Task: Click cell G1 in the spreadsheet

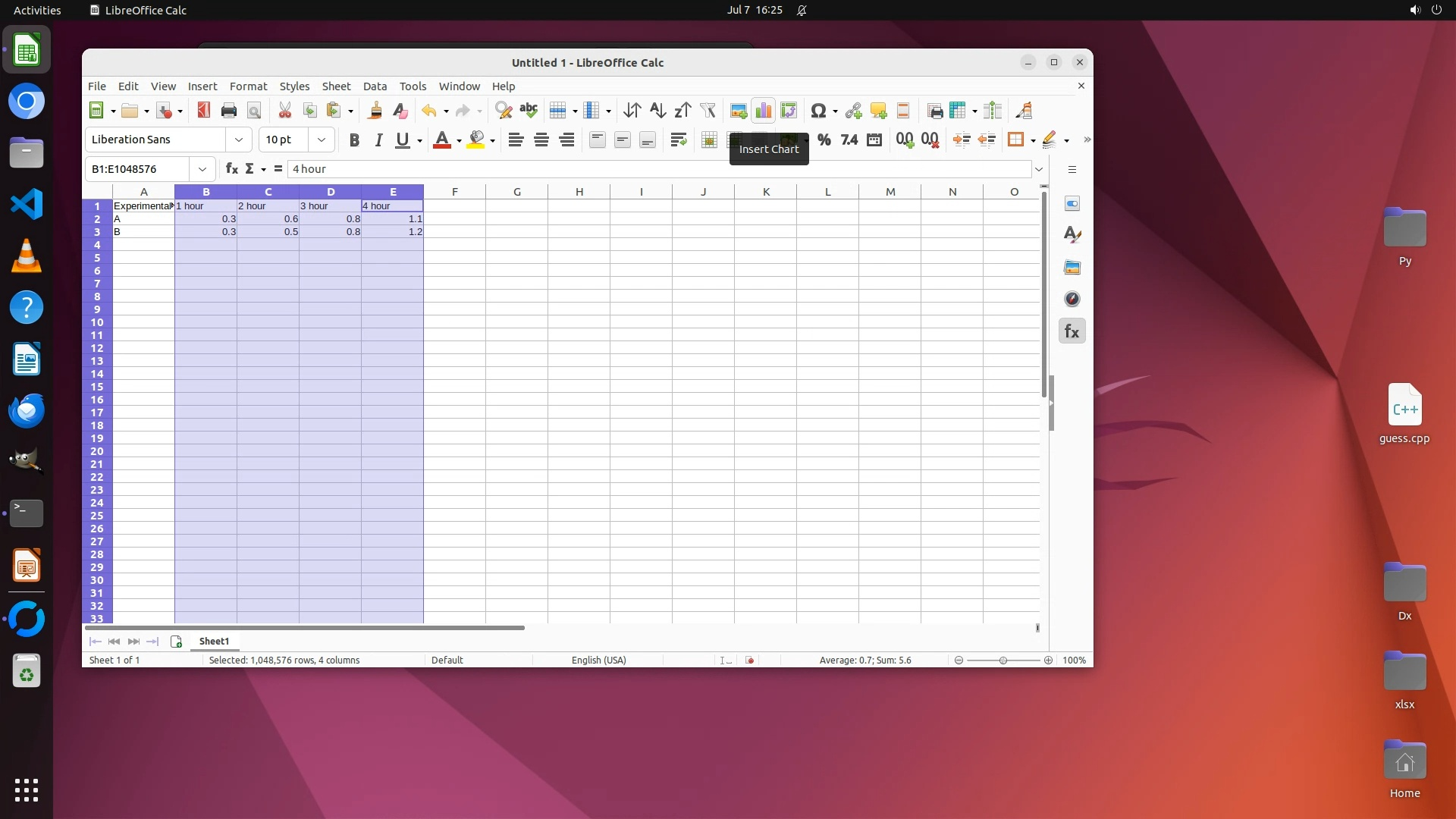Action: coord(516,206)
